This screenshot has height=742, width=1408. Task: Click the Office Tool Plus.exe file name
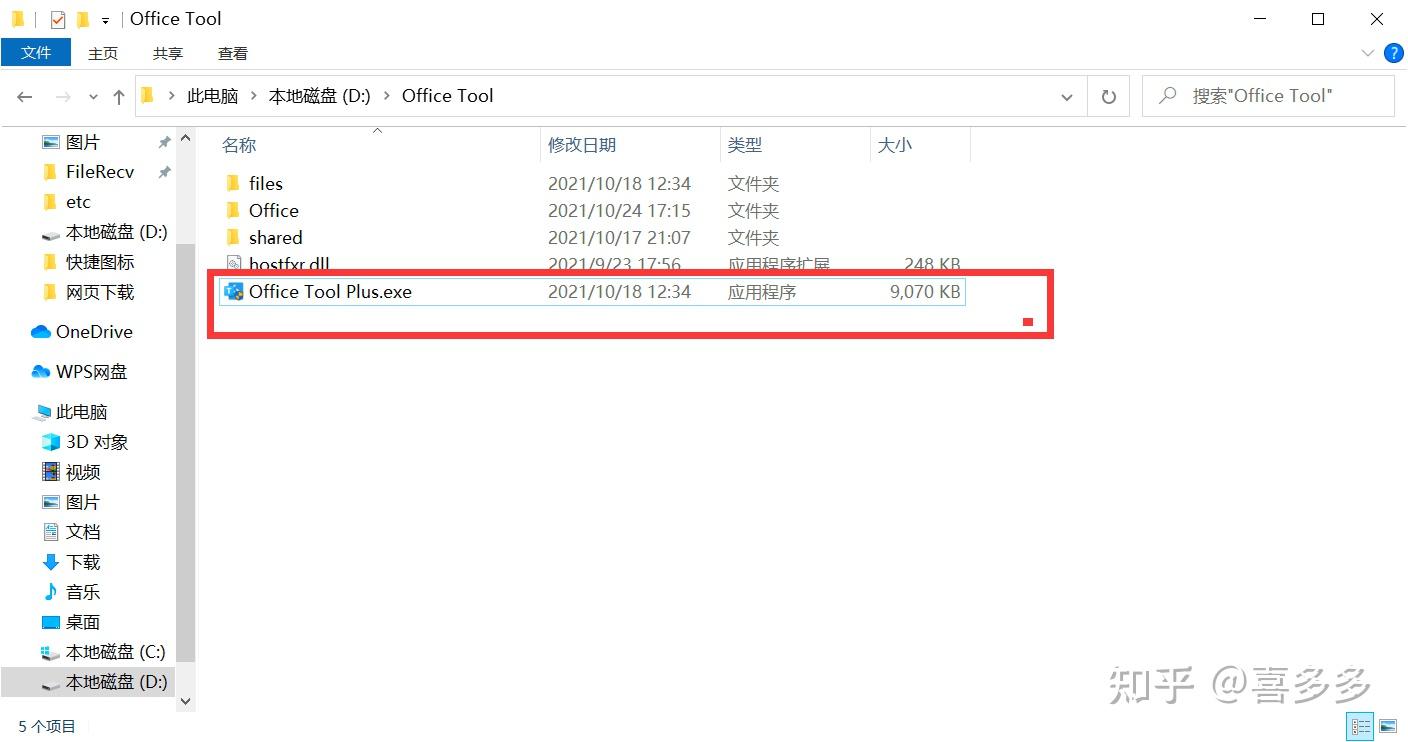[x=330, y=292]
